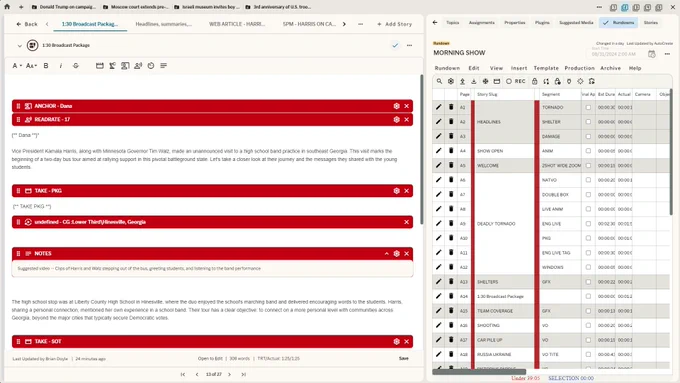Click the upload icon in rundown toolbar

pos(462,81)
